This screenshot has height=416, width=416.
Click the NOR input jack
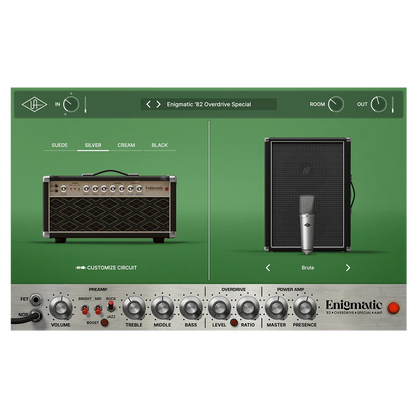[35, 315]
